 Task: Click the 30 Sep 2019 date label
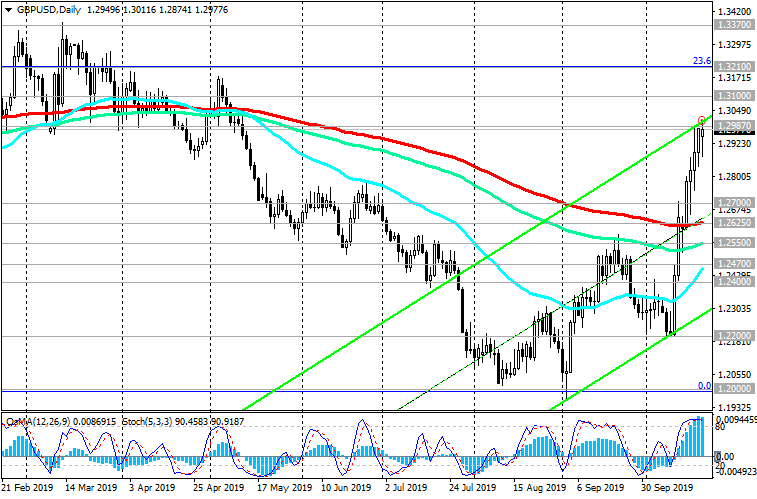coord(667,487)
